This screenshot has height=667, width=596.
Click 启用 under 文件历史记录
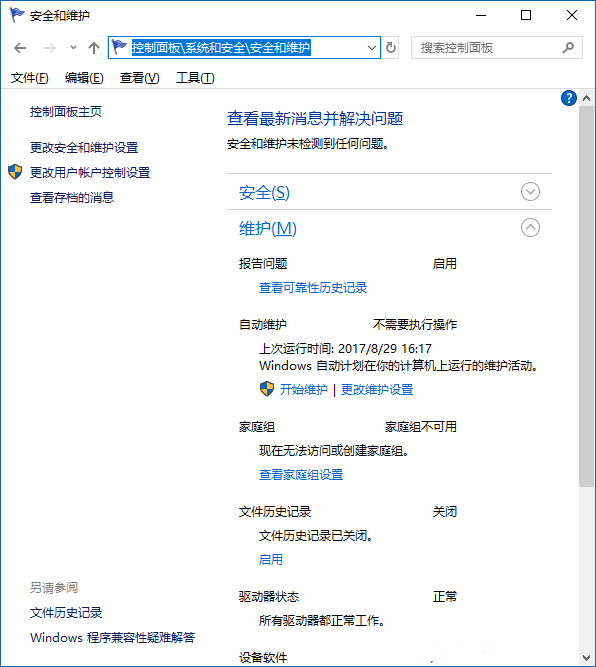point(271,559)
